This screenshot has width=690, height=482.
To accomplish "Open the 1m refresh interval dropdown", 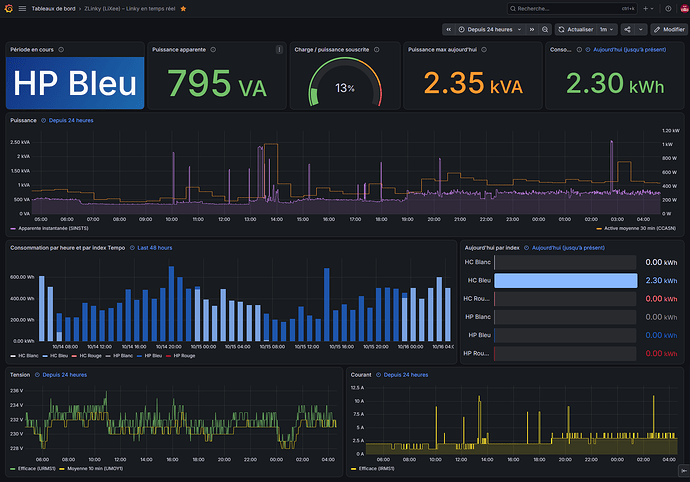I will [x=606, y=29].
